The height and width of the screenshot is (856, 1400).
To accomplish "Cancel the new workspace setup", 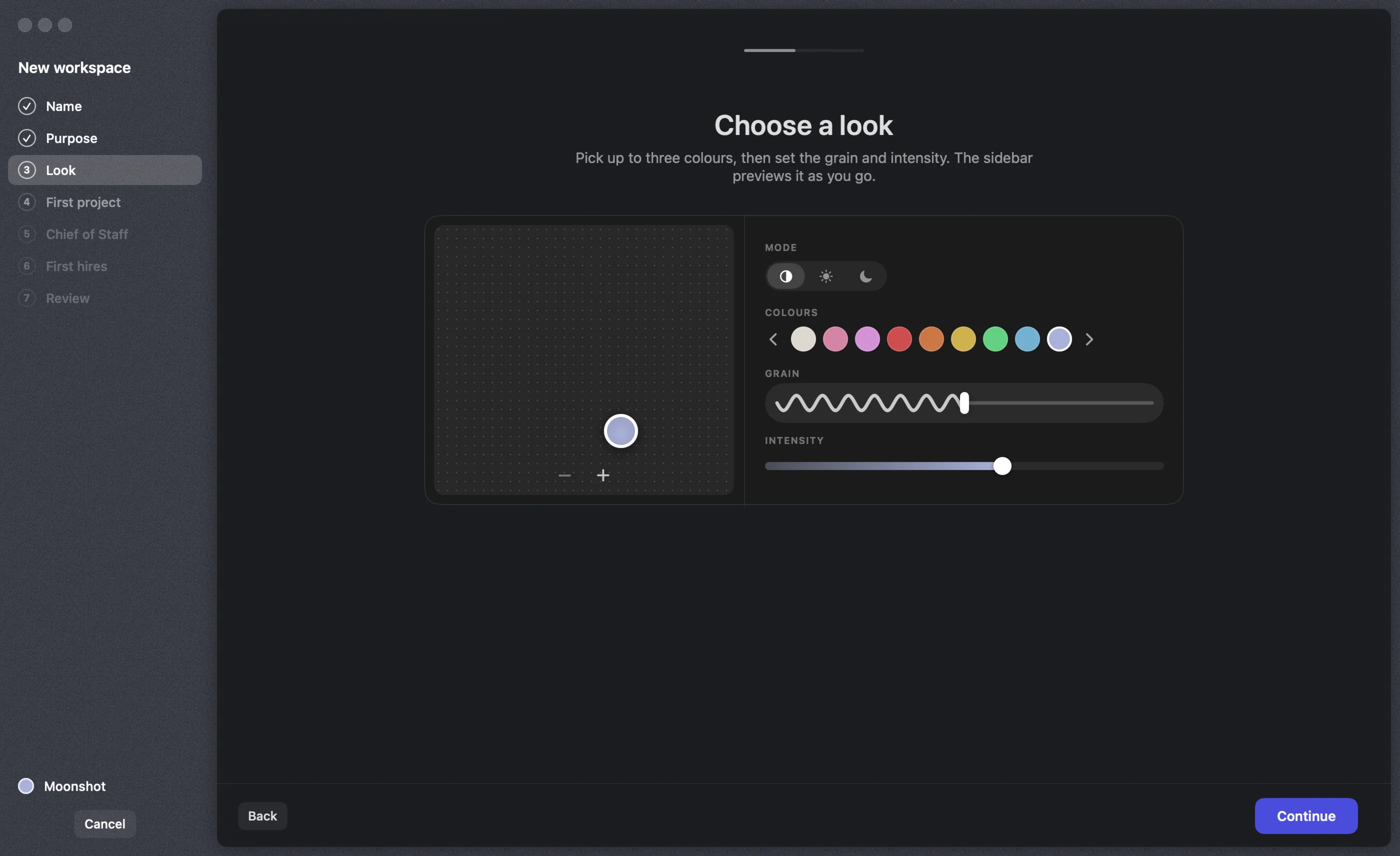I will tap(104, 823).
